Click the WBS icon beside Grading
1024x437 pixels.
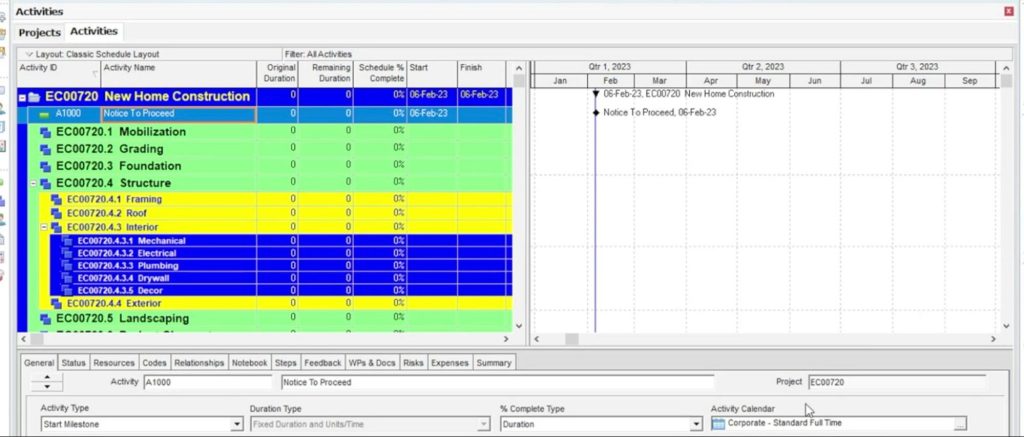[x=46, y=149]
